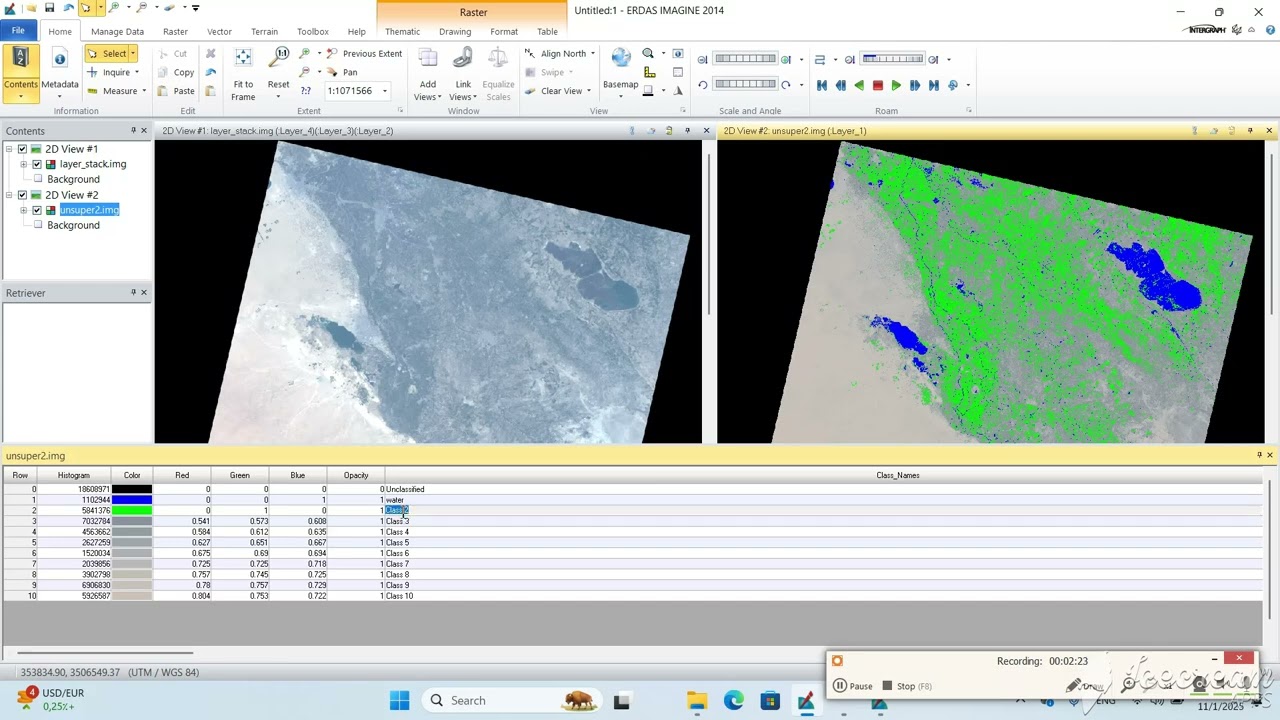Switch to the Manage Data tab
1280x720 pixels.
pyautogui.click(x=117, y=31)
